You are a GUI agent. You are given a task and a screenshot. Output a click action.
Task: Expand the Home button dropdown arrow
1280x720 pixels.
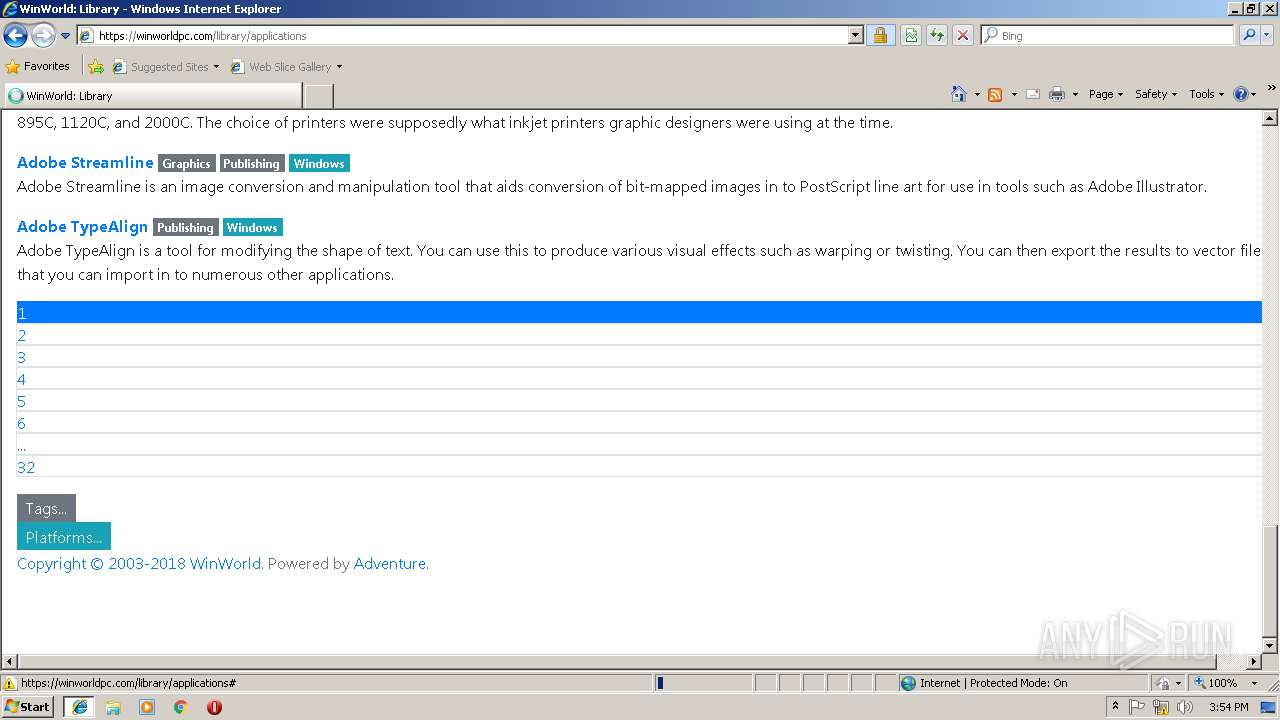tap(977, 94)
